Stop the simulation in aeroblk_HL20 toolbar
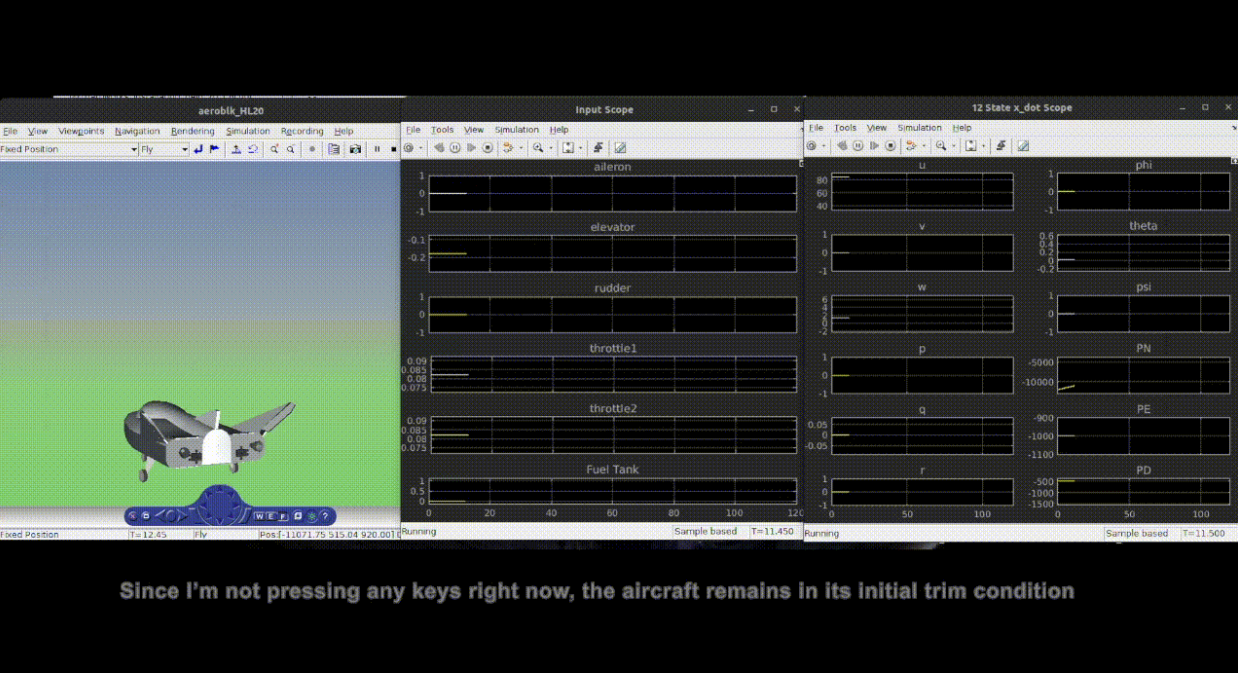Viewport: 1238px width, 674px height. 393,149
